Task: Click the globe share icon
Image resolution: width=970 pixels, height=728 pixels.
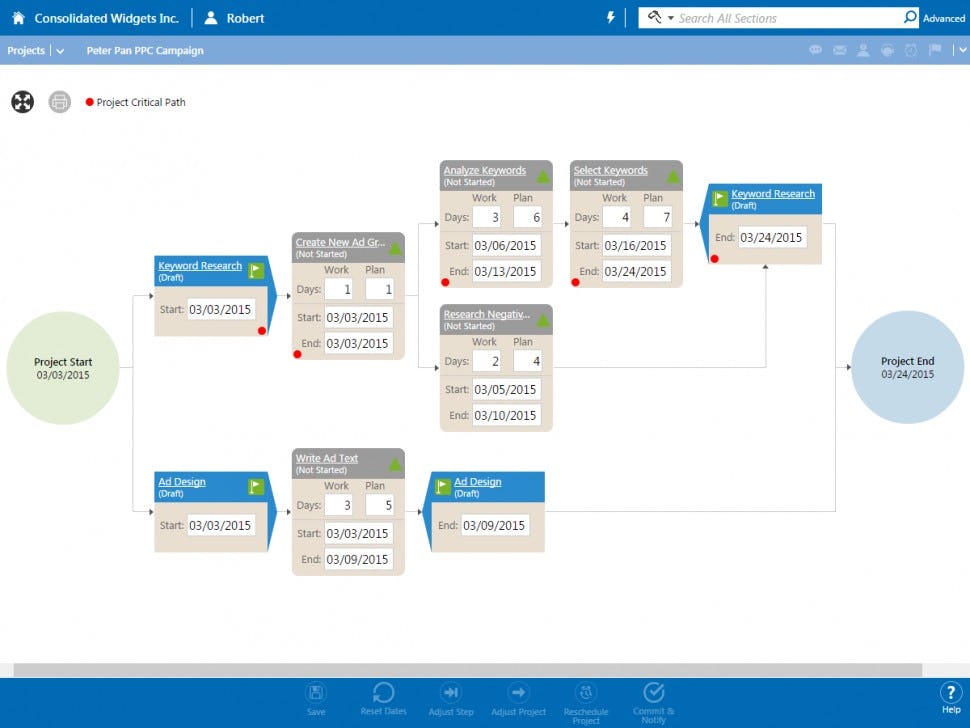Action: tap(887, 50)
